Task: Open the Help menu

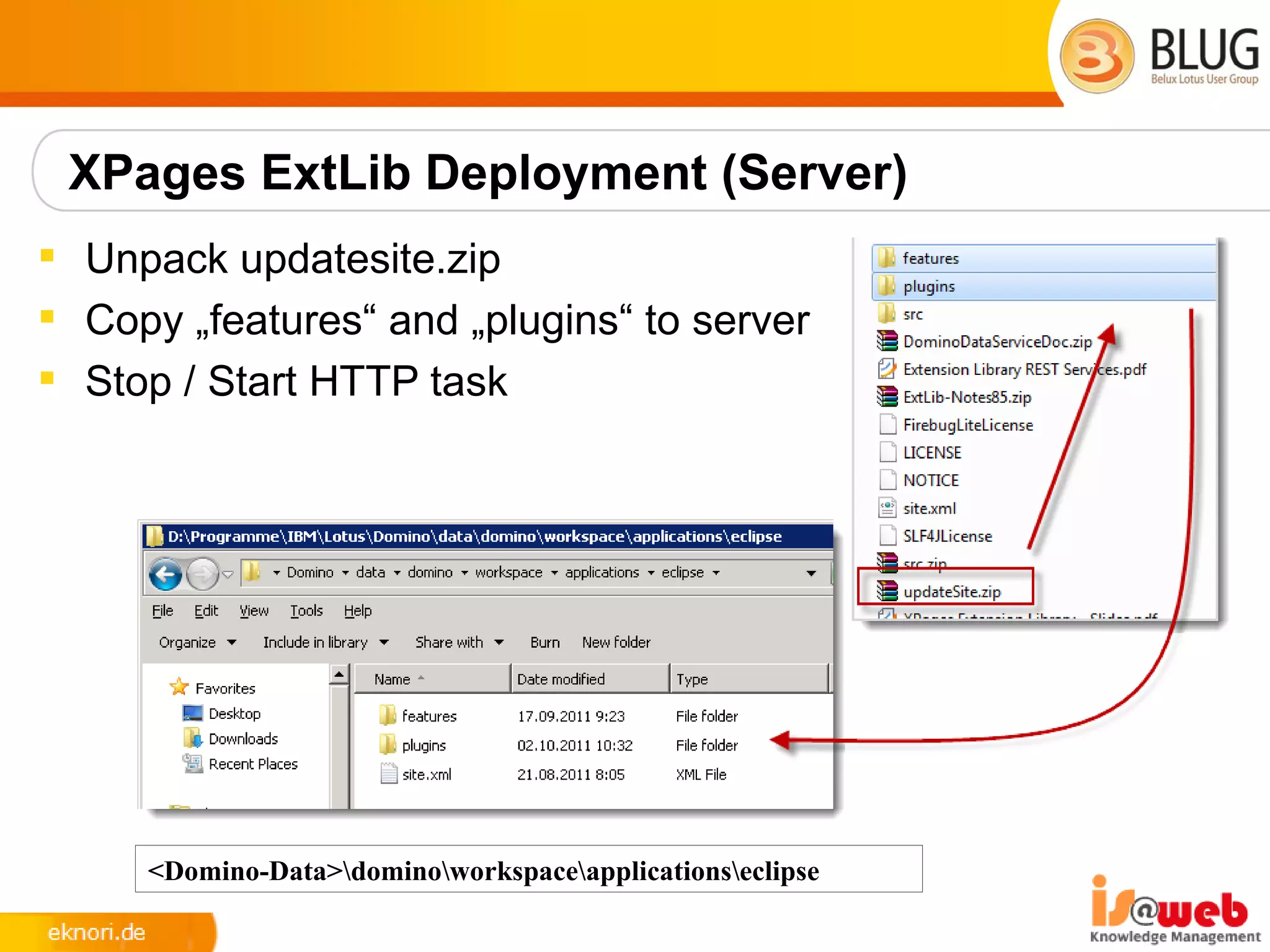Action: click(358, 610)
